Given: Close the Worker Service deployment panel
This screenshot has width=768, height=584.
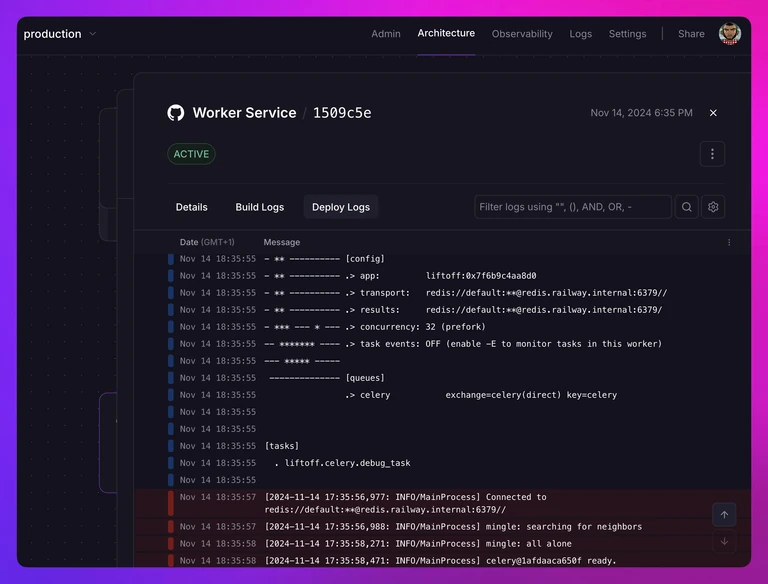Looking at the screenshot, I should 713,113.
